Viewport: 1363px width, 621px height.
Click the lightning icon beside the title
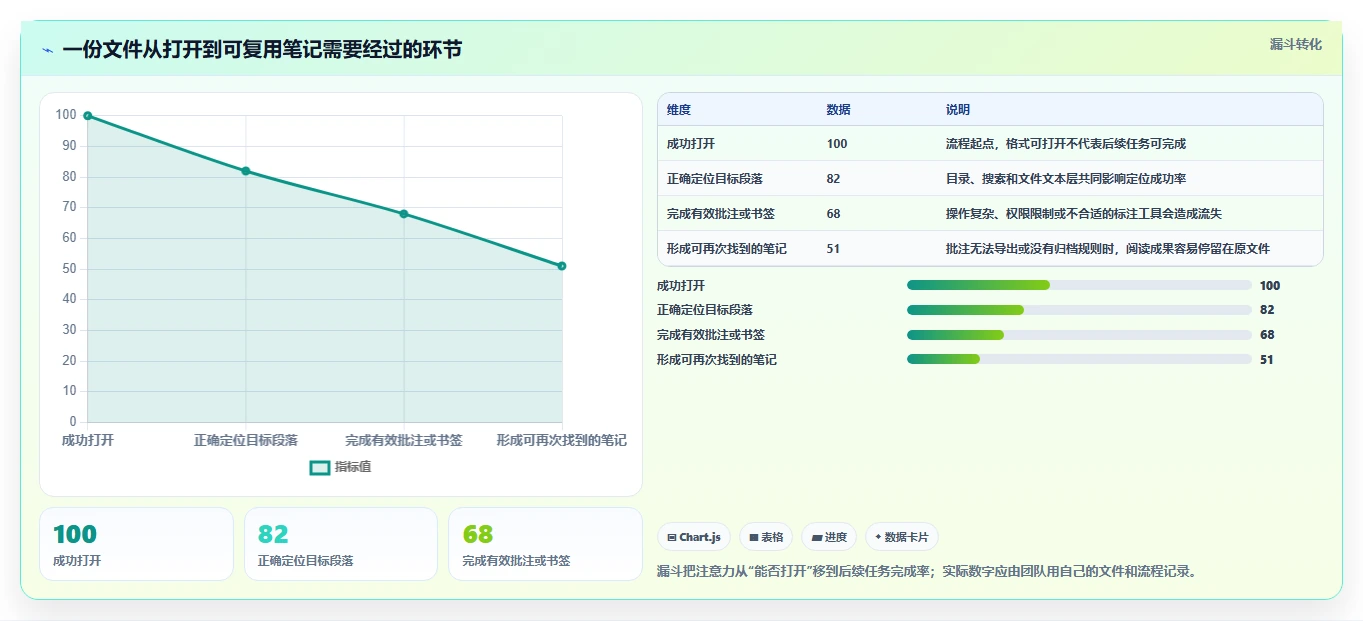tap(47, 50)
